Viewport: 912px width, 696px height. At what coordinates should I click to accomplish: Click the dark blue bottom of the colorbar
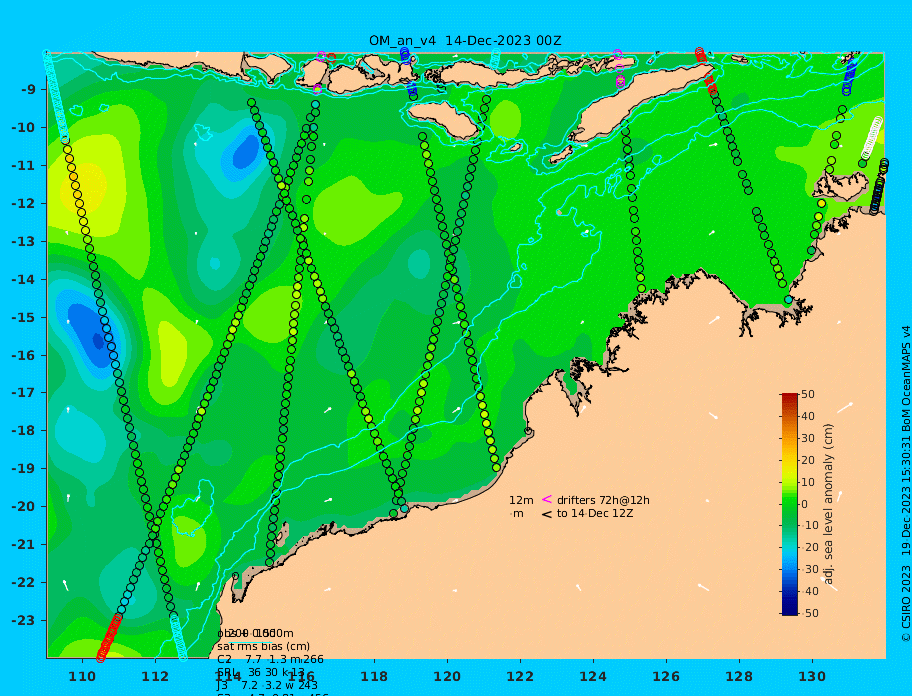pos(789,611)
